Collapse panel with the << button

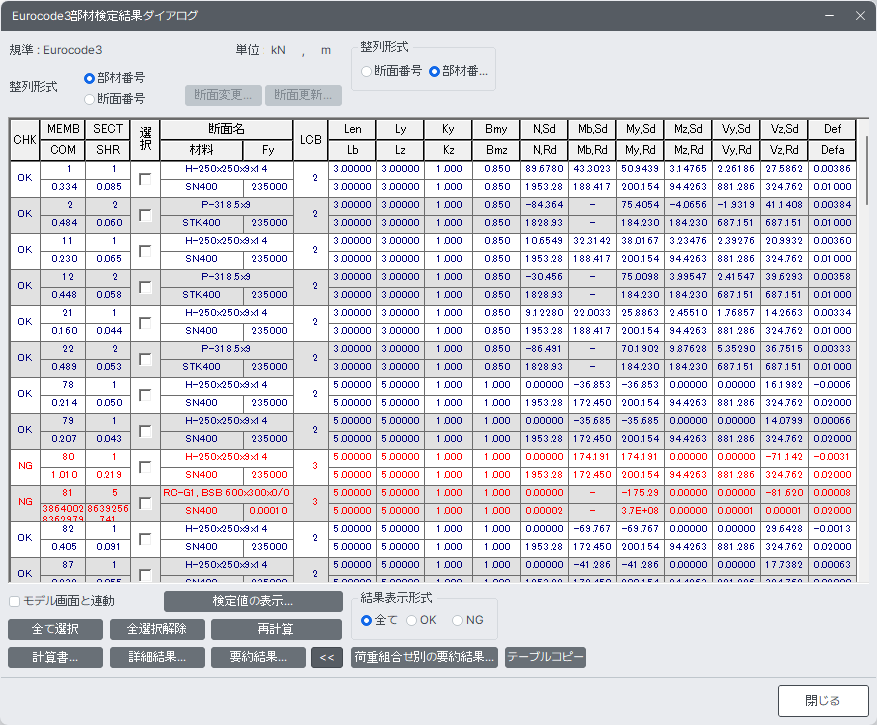pos(327,657)
